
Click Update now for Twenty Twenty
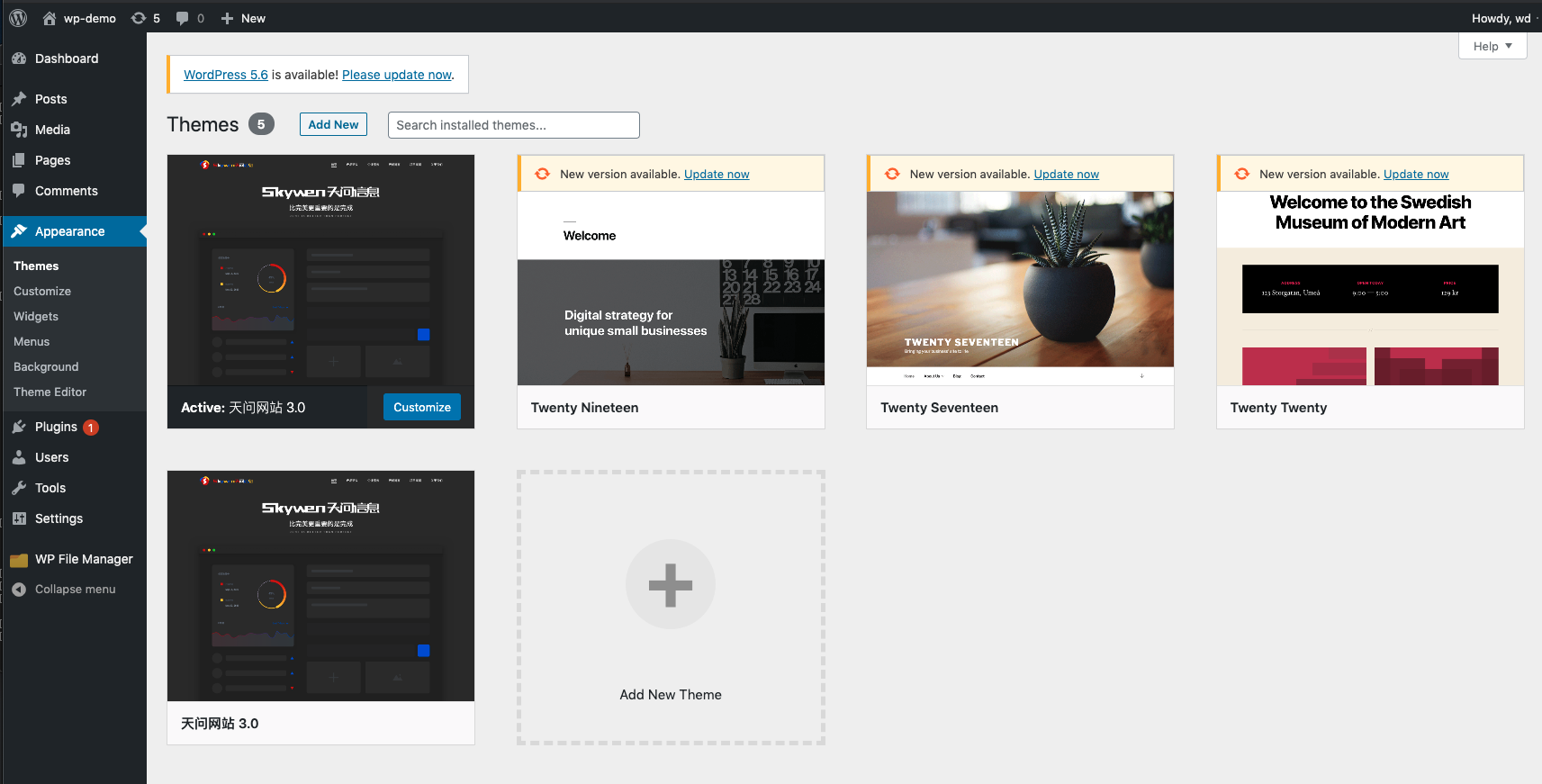[1416, 174]
